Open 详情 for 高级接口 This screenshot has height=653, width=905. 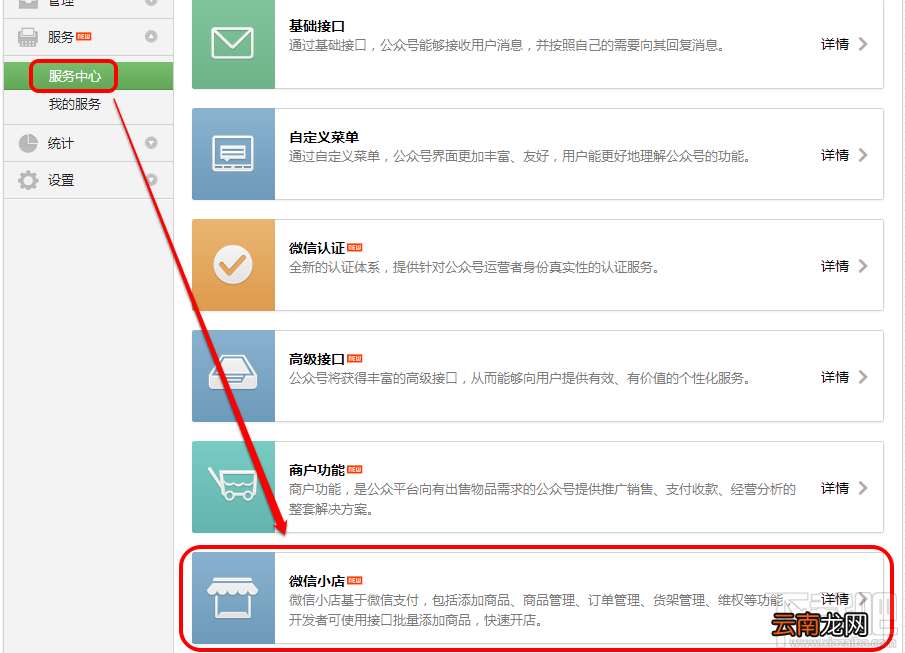tap(835, 377)
